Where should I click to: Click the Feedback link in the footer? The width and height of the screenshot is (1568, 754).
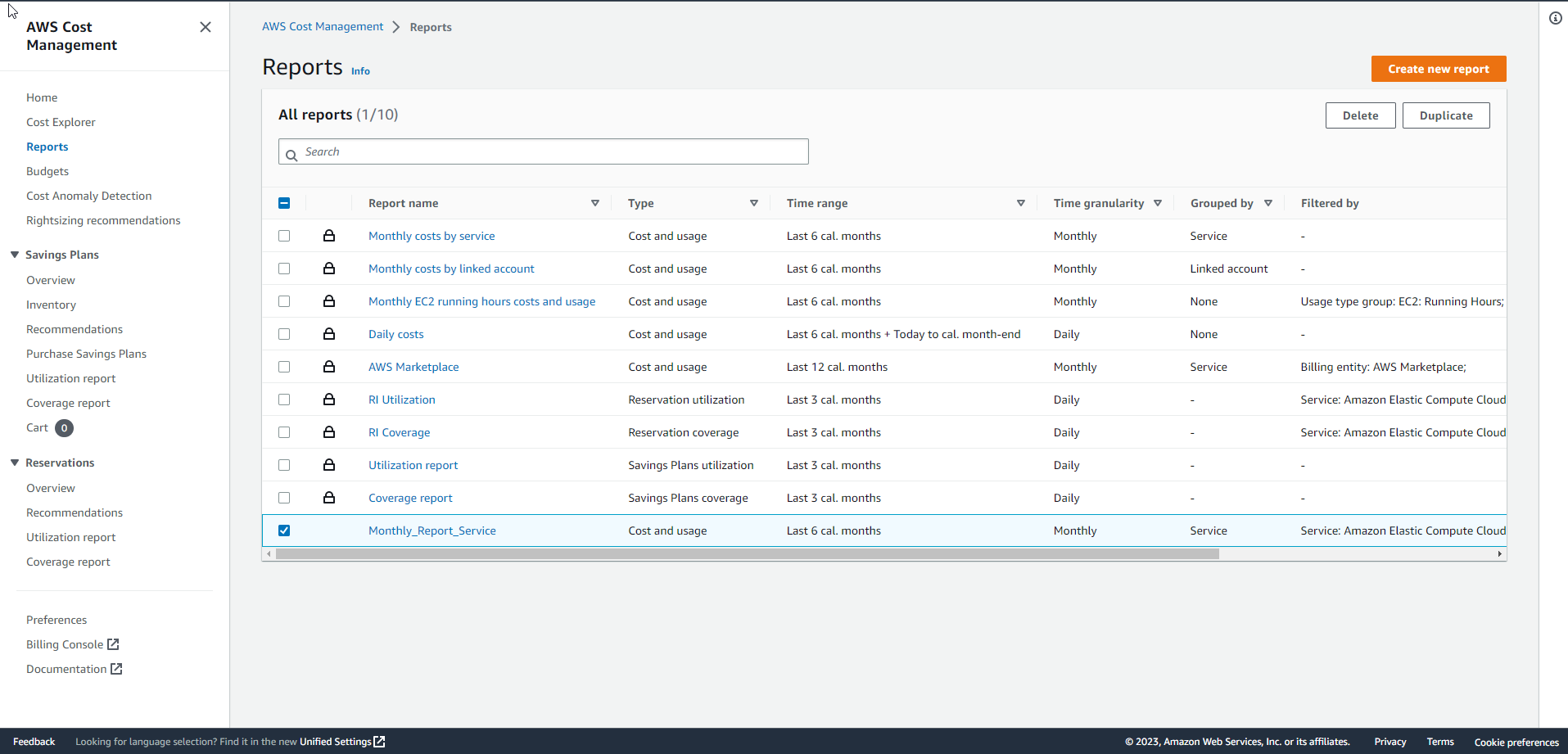[x=34, y=742]
